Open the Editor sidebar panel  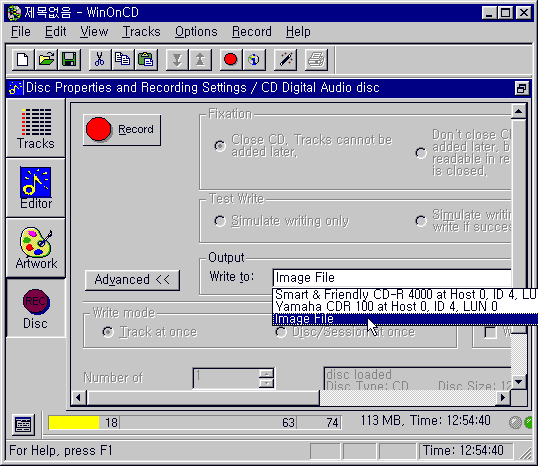[36, 188]
